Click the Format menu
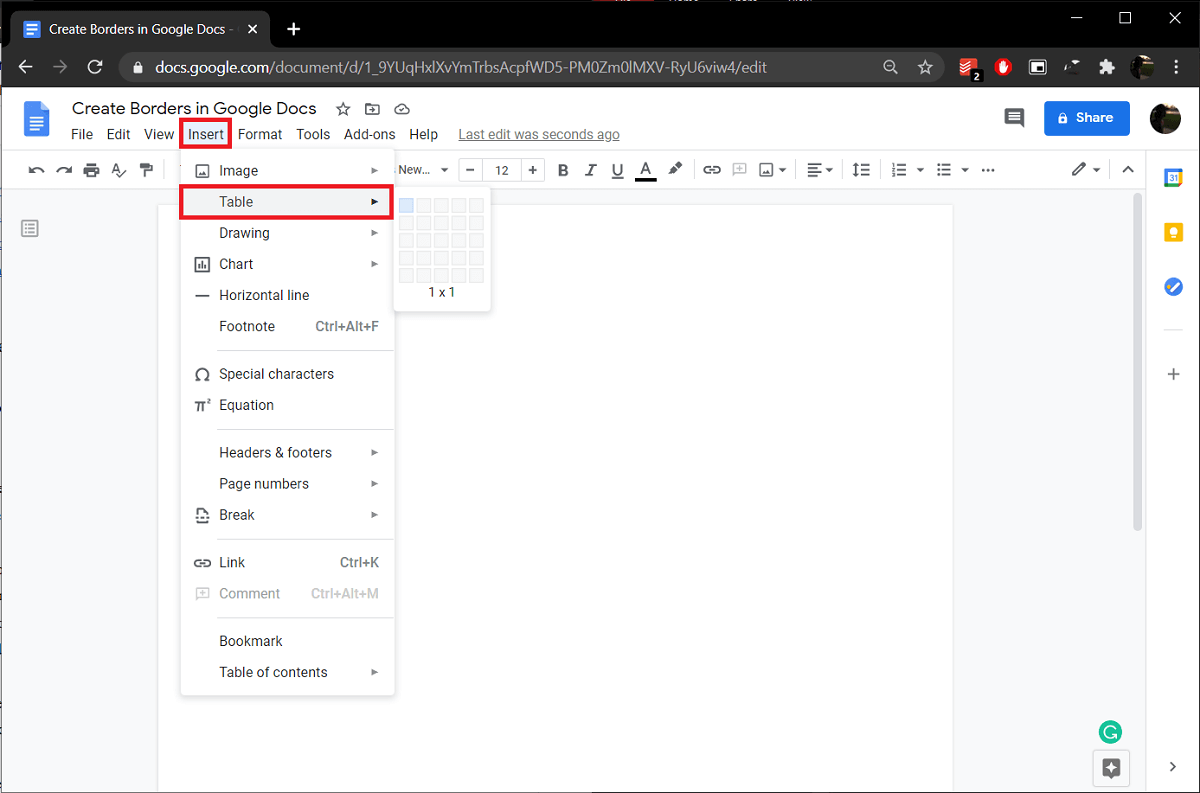Viewport: 1200px width, 793px height. coord(259,133)
